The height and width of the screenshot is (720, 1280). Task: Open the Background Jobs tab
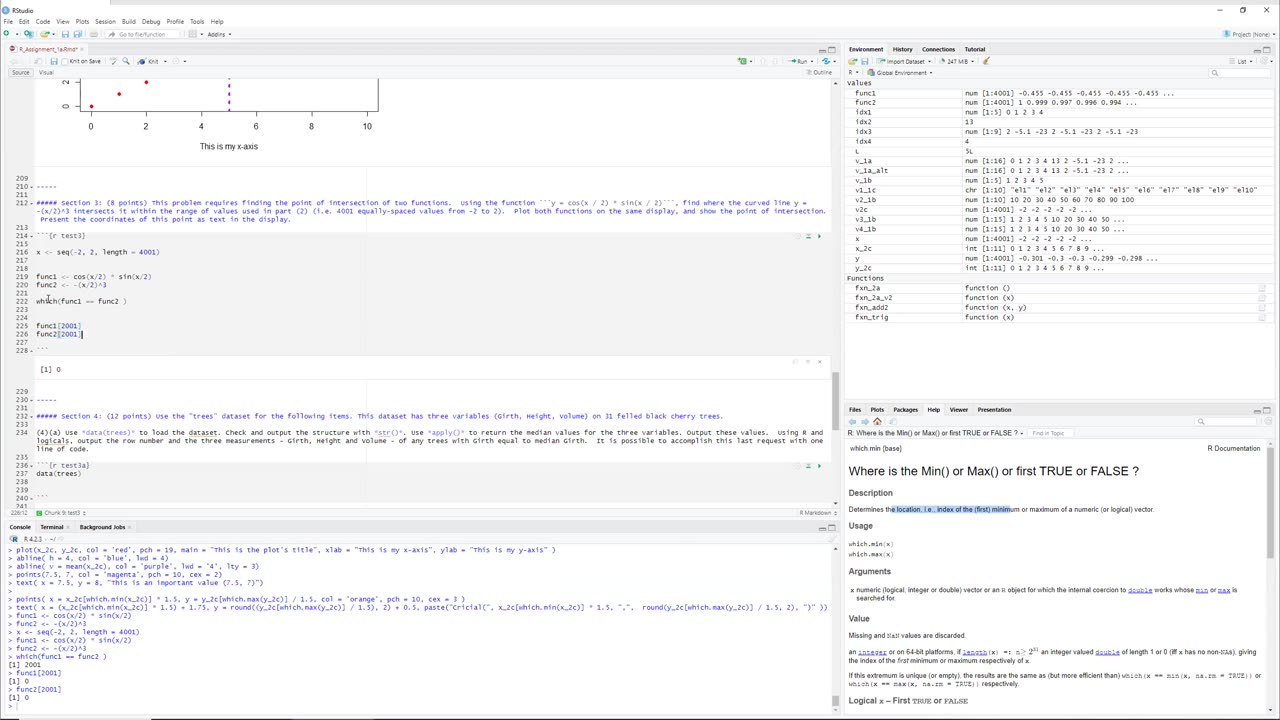102,527
